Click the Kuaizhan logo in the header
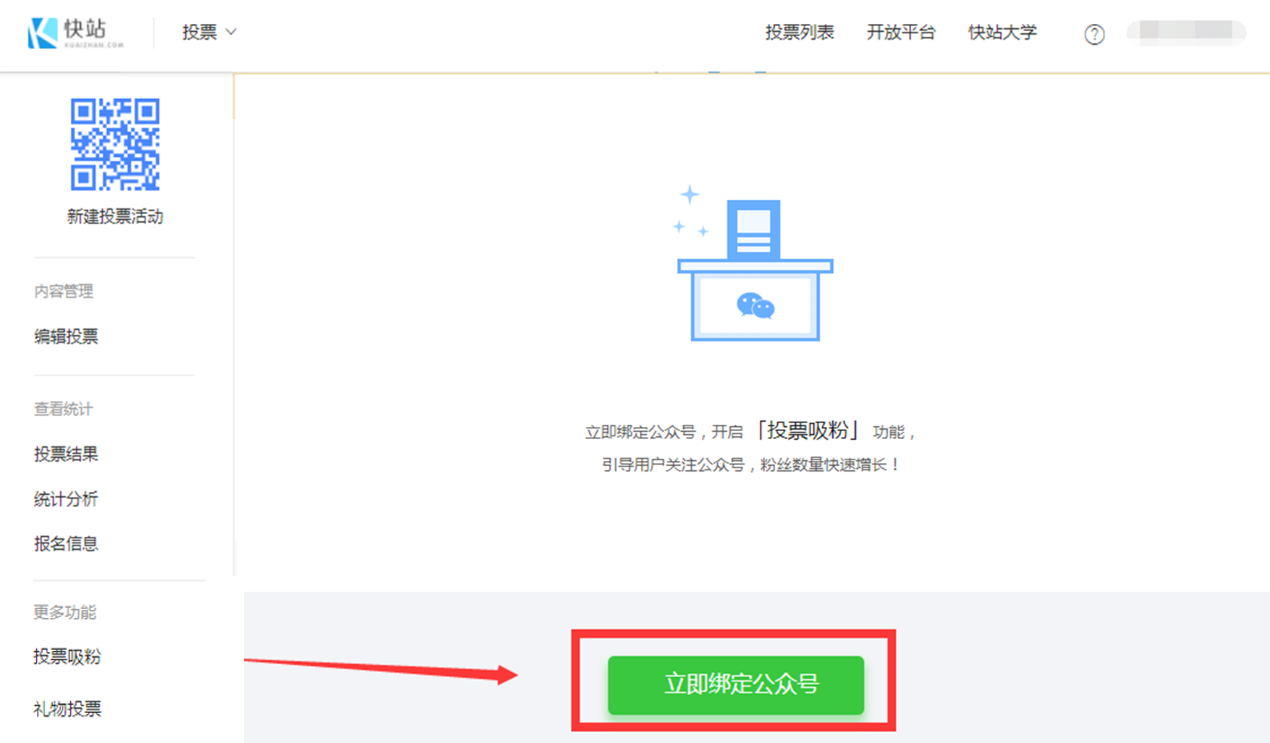This screenshot has height=743, width=1270. click(x=76, y=33)
